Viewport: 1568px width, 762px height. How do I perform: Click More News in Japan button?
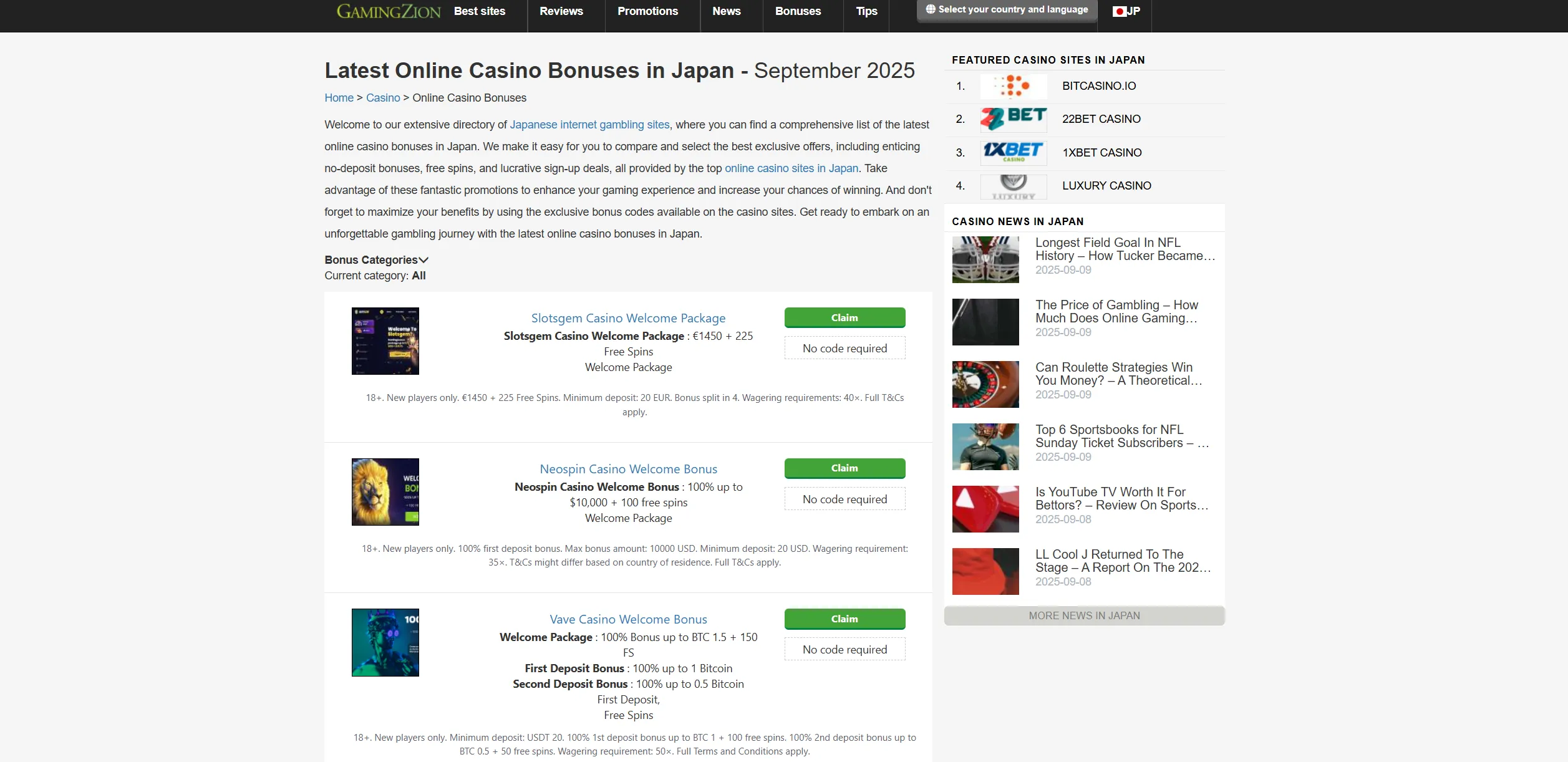[x=1084, y=615]
